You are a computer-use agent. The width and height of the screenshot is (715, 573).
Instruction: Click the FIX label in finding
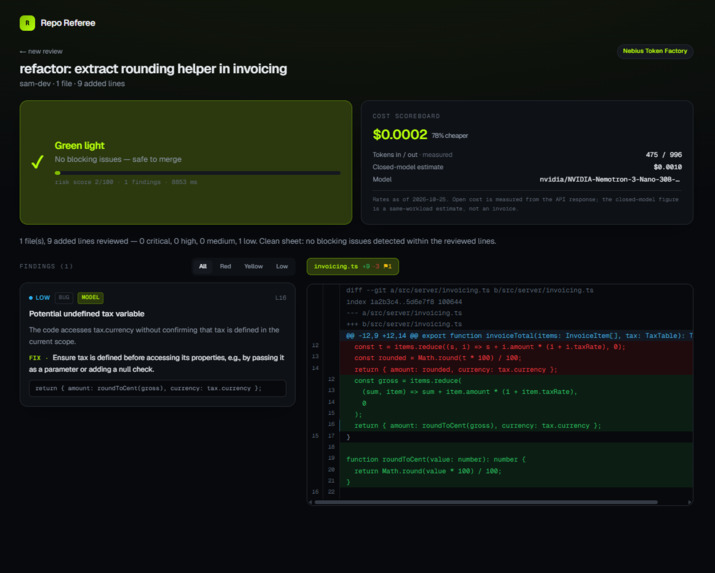click(x=35, y=358)
